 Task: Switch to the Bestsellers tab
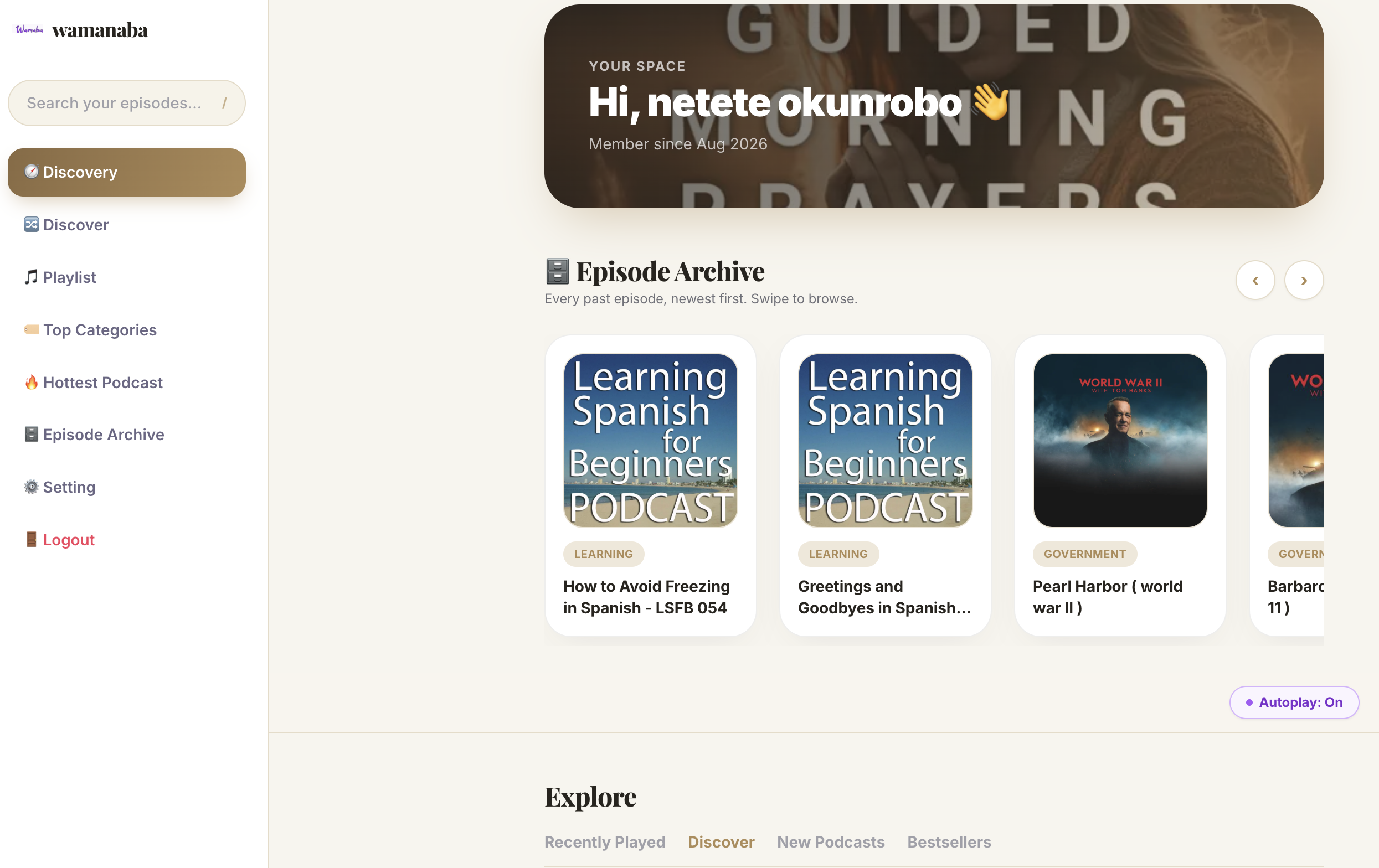tap(949, 842)
